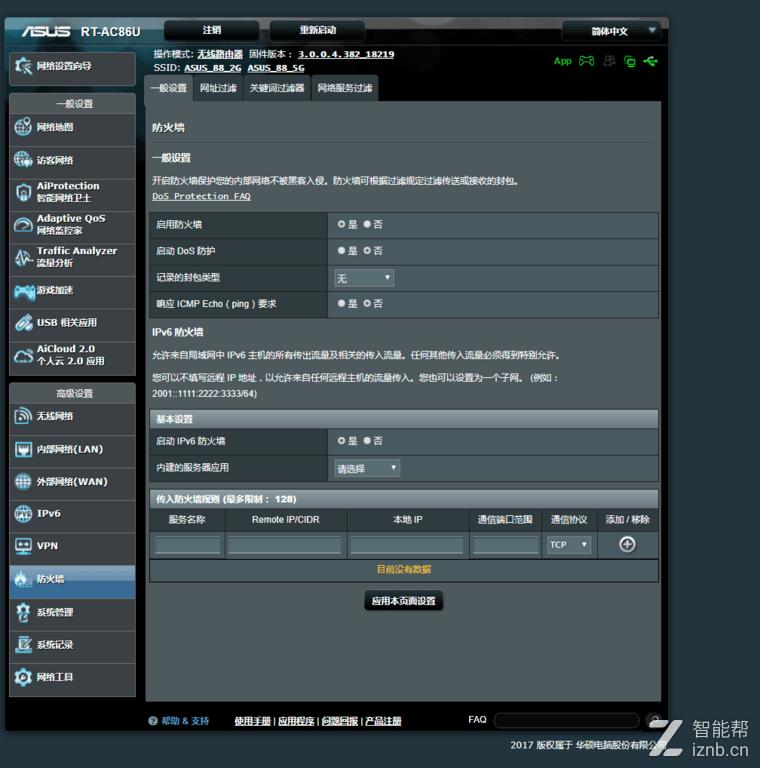This screenshot has height=768, width=760.
Task: Open the 使用手册 footer link
Action: point(252,721)
